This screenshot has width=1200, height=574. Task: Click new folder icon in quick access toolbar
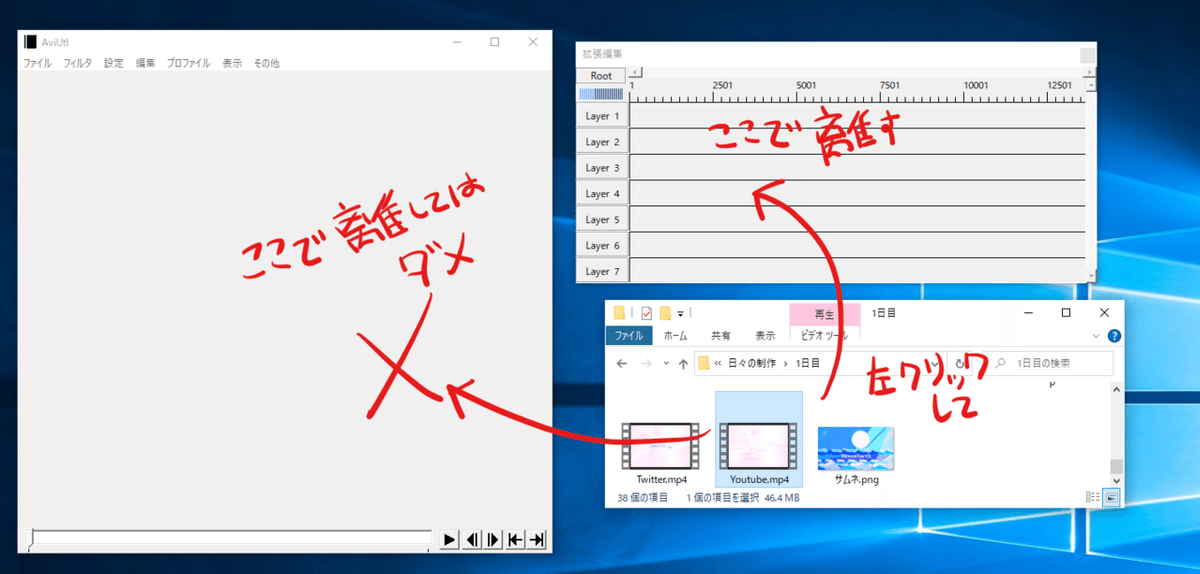coord(664,313)
